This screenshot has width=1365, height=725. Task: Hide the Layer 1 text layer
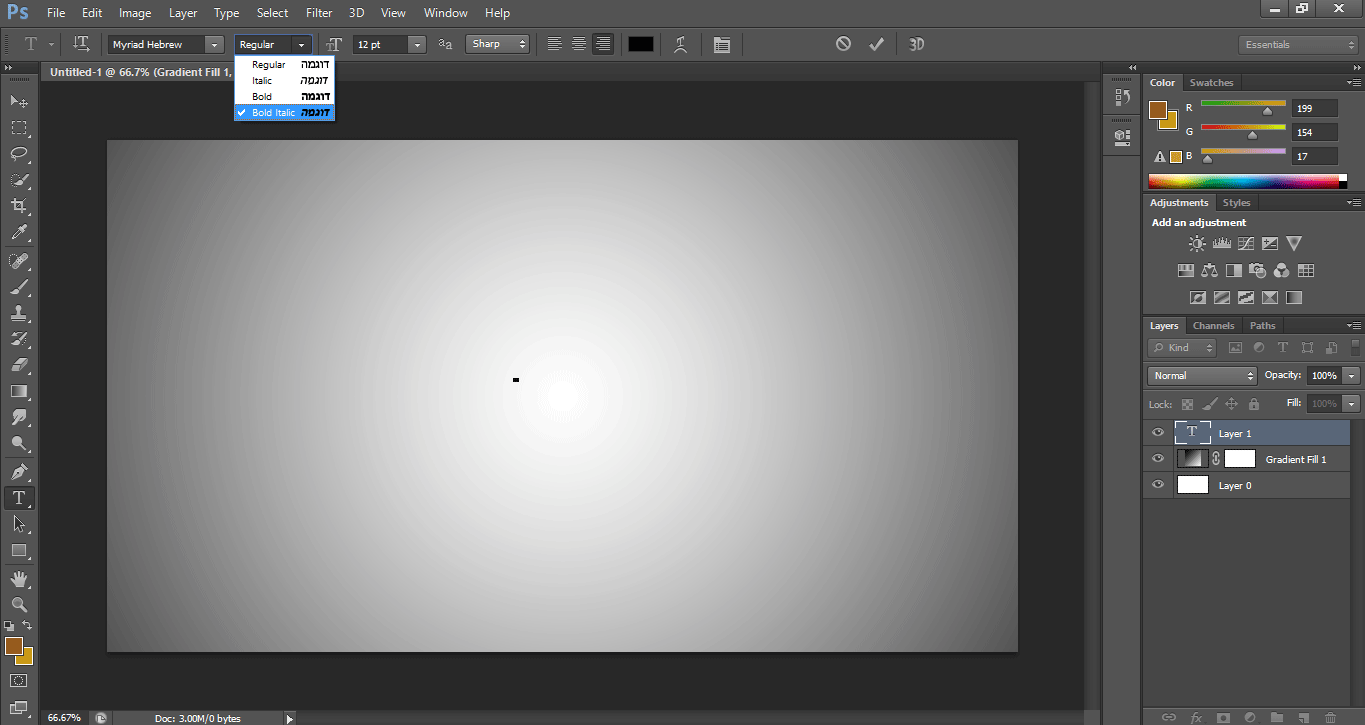point(1158,433)
